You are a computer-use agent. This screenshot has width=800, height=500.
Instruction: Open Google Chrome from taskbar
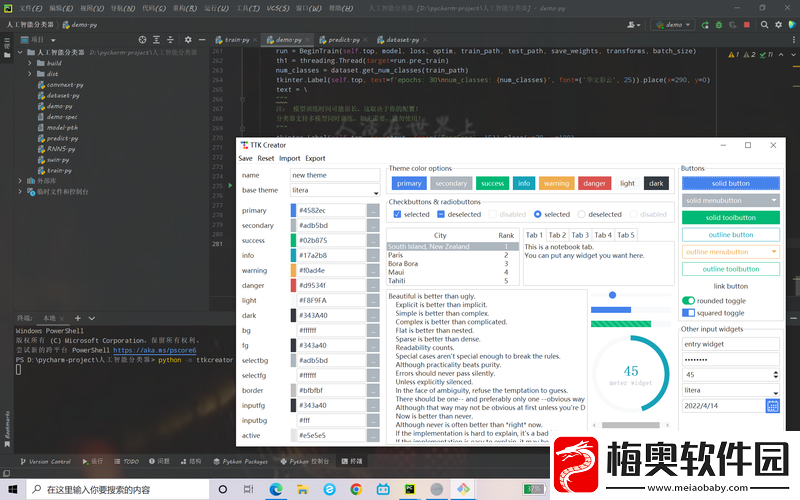point(356,489)
